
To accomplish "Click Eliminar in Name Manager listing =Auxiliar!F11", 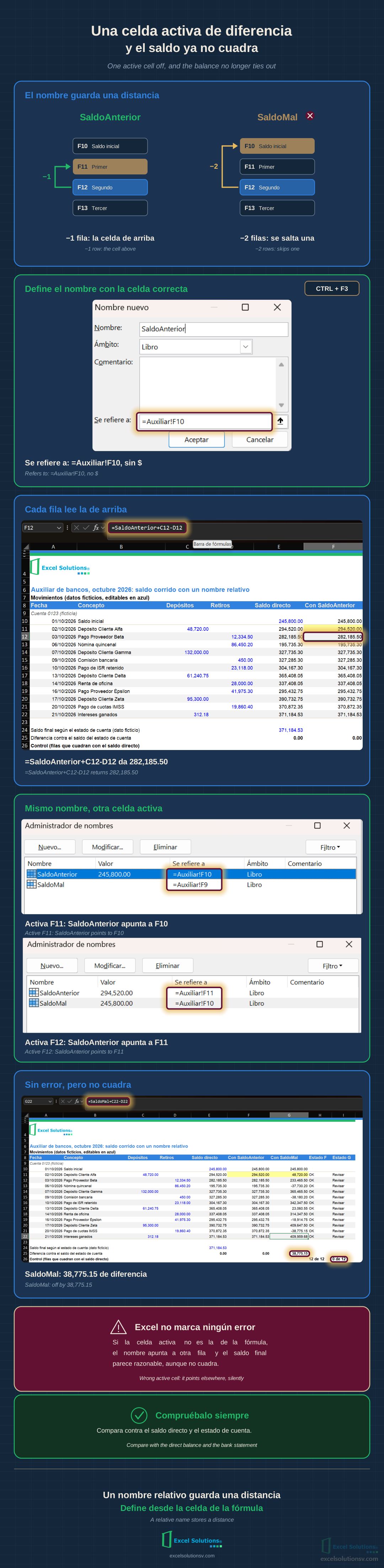I will [x=168, y=965].
